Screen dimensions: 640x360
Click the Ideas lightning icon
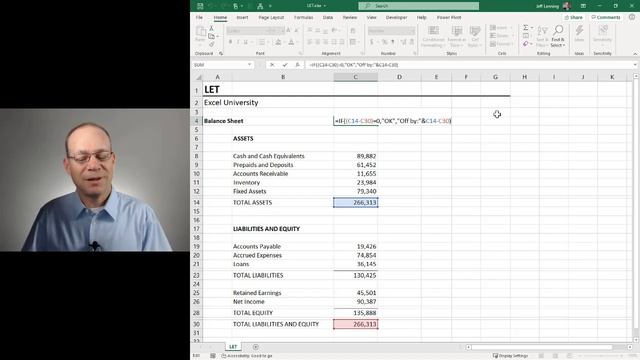(579, 31)
